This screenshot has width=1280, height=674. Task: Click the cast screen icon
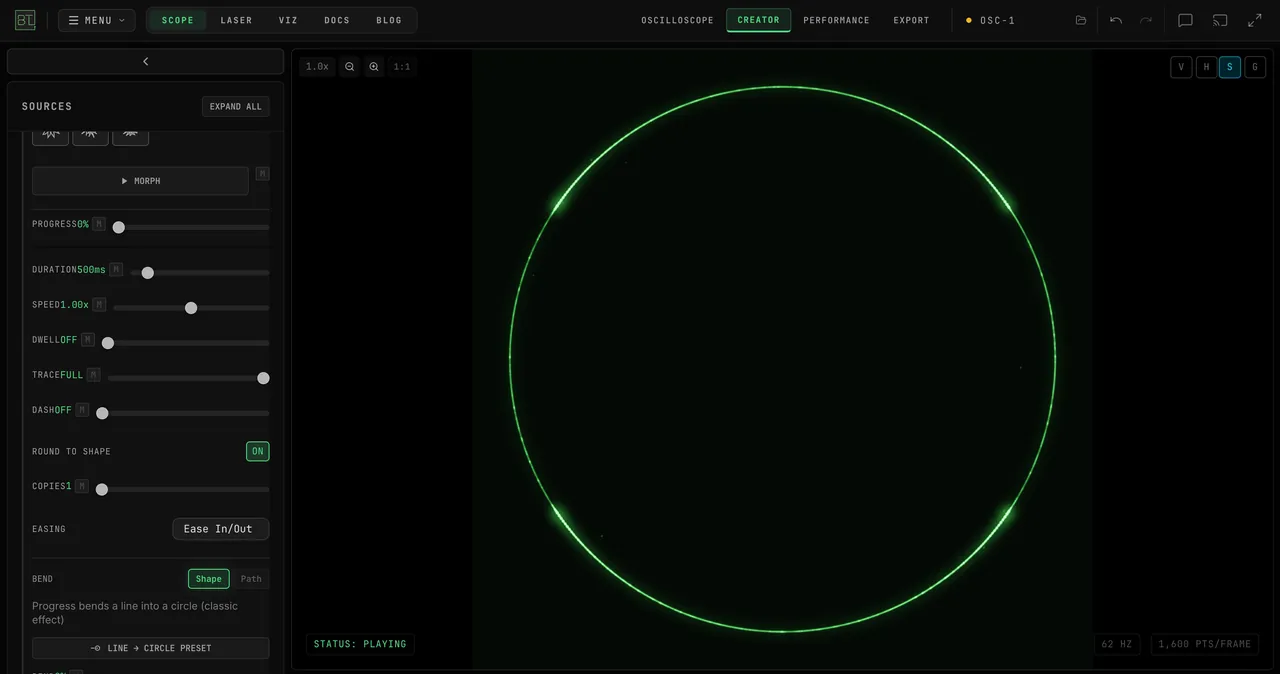pos(1220,20)
